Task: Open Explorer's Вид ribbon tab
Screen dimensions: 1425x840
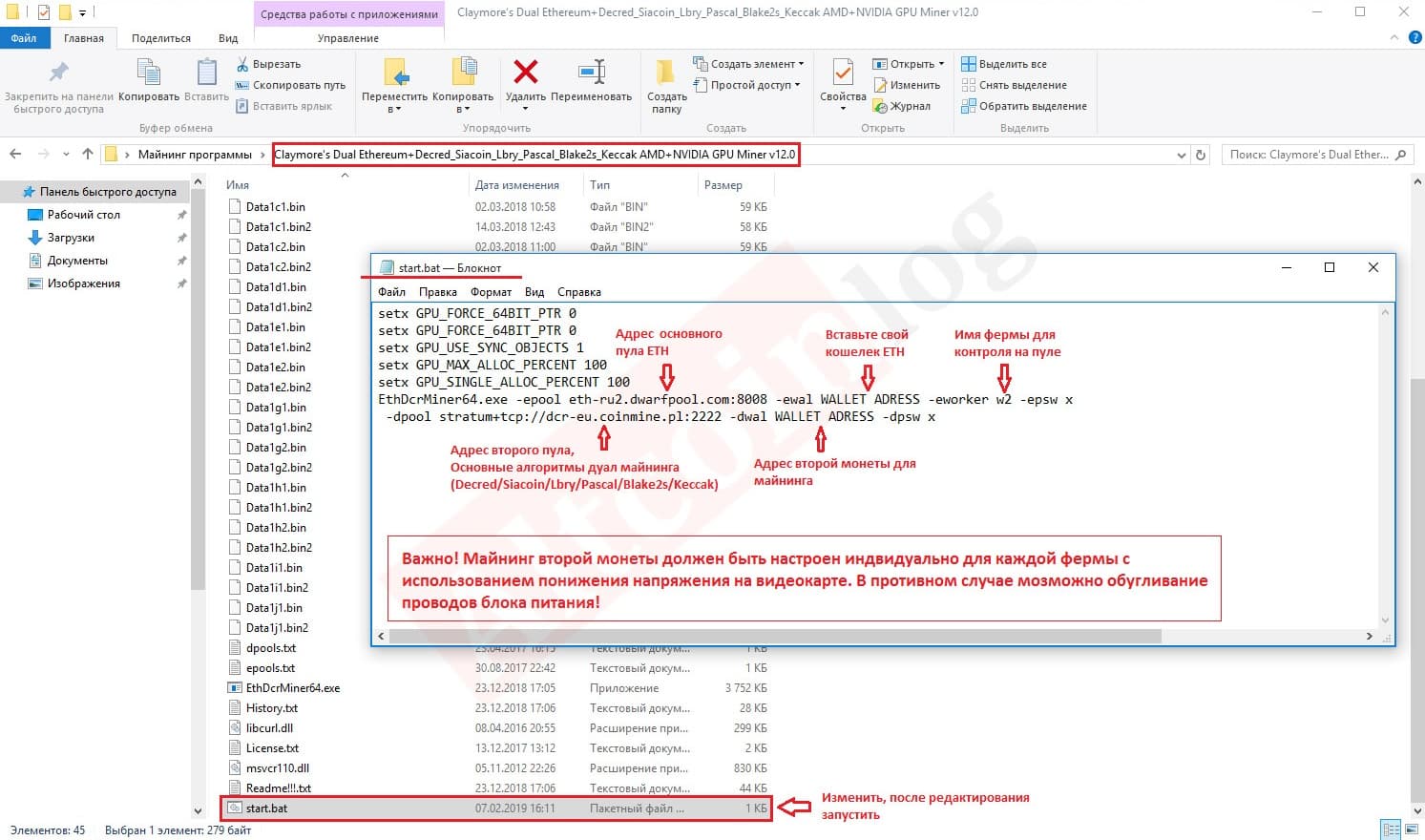Action: click(228, 38)
